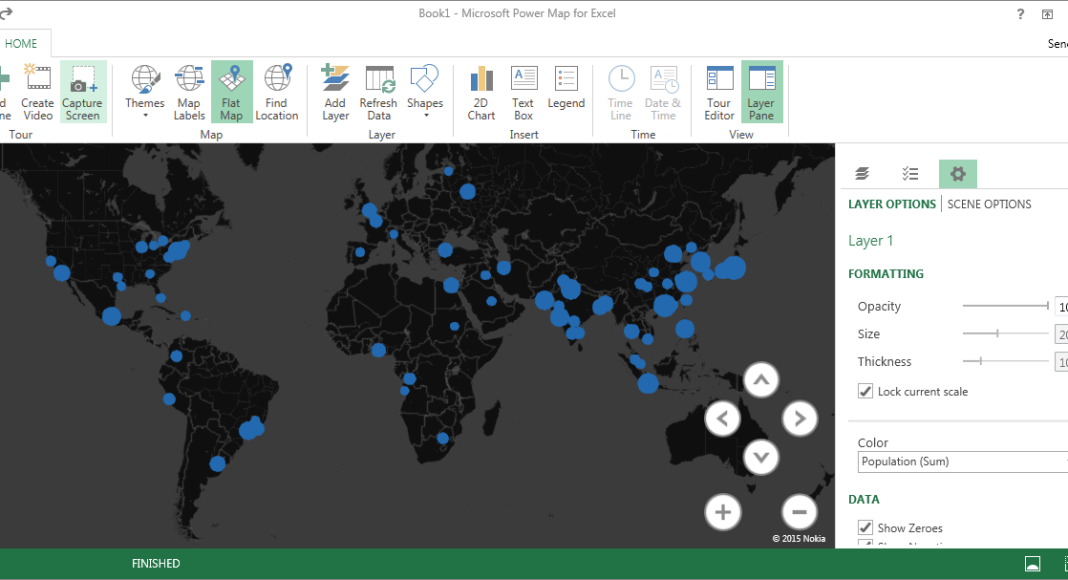Select the HOME ribbon tab

pos(21,44)
